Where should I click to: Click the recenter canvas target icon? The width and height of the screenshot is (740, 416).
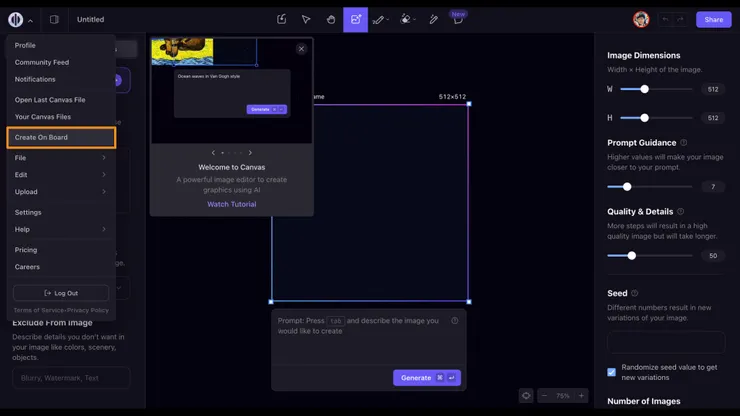point(526,396)
